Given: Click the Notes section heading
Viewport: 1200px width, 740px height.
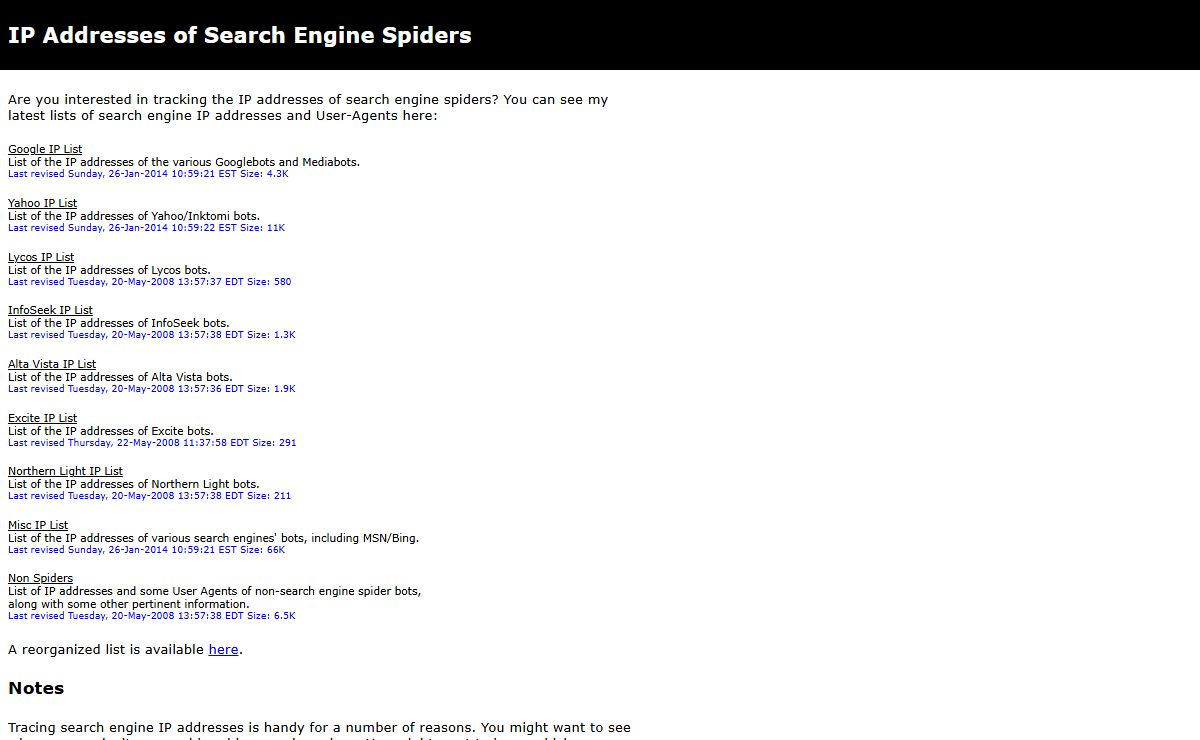Looking at the screenshot, I should coord(36,688).
